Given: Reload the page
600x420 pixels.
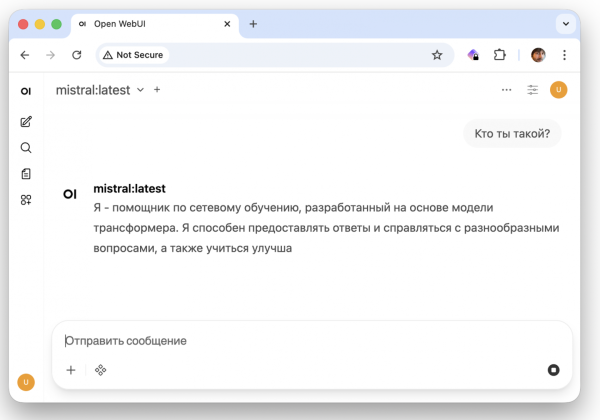Looking at the screenshot, I should click(x=77, y=55).
